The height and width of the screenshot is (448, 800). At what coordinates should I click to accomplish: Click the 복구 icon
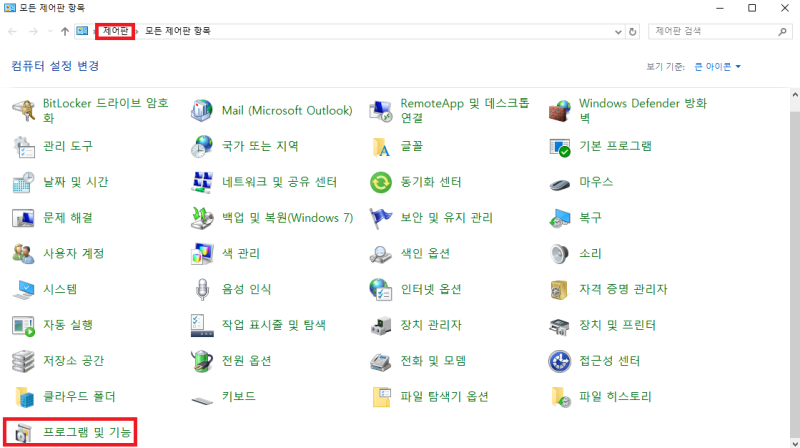coord(559,218)
